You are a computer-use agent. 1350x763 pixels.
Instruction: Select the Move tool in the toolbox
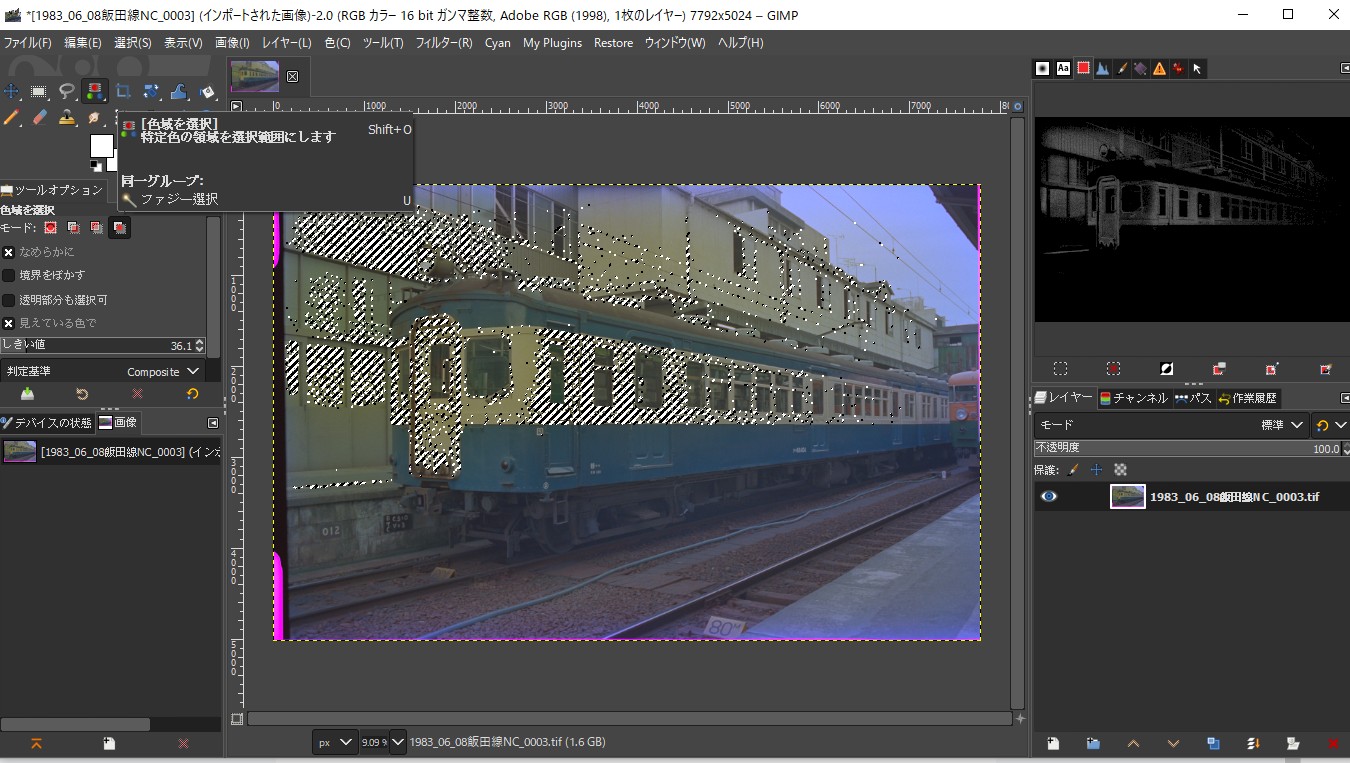tap(11, 91)
